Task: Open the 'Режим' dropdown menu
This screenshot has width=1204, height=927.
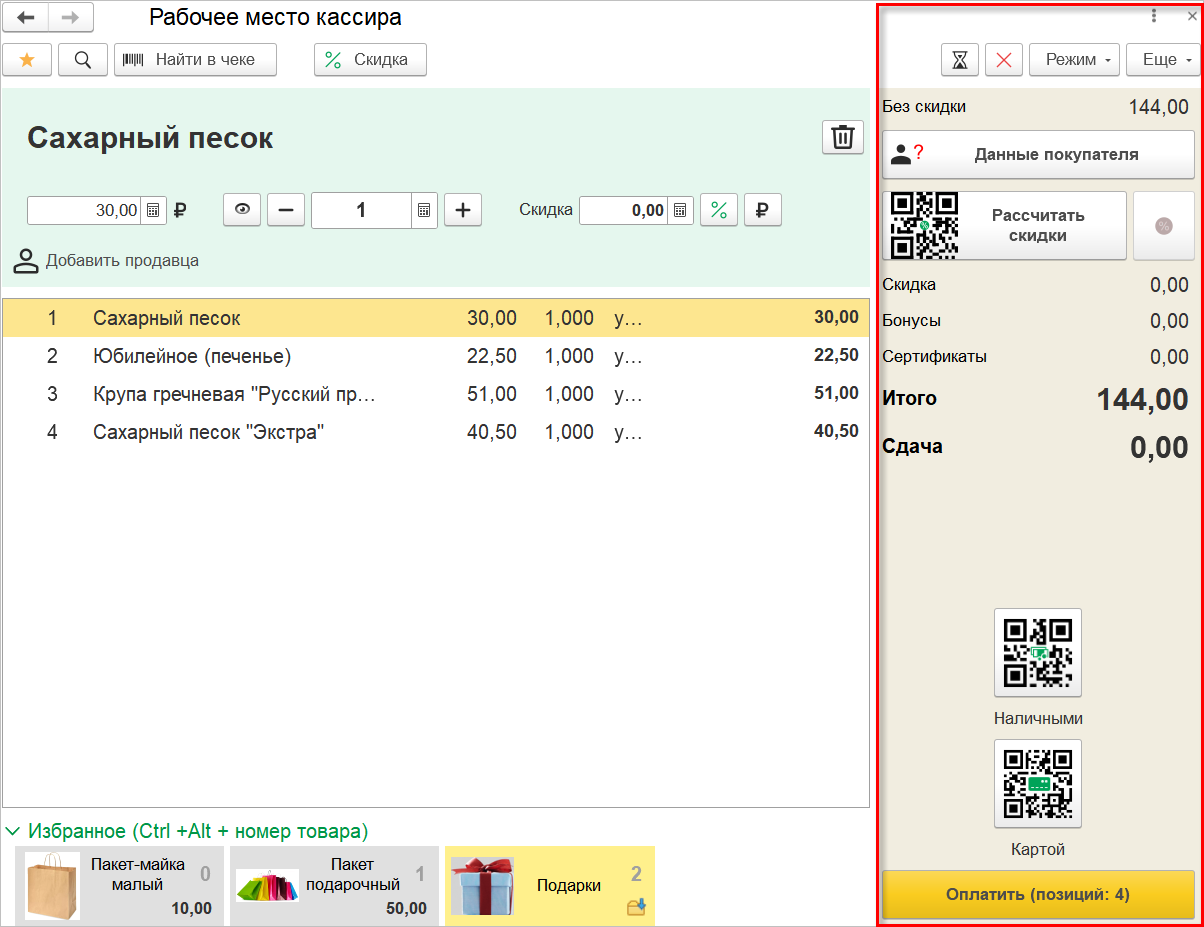Action: coord(1075,60)
